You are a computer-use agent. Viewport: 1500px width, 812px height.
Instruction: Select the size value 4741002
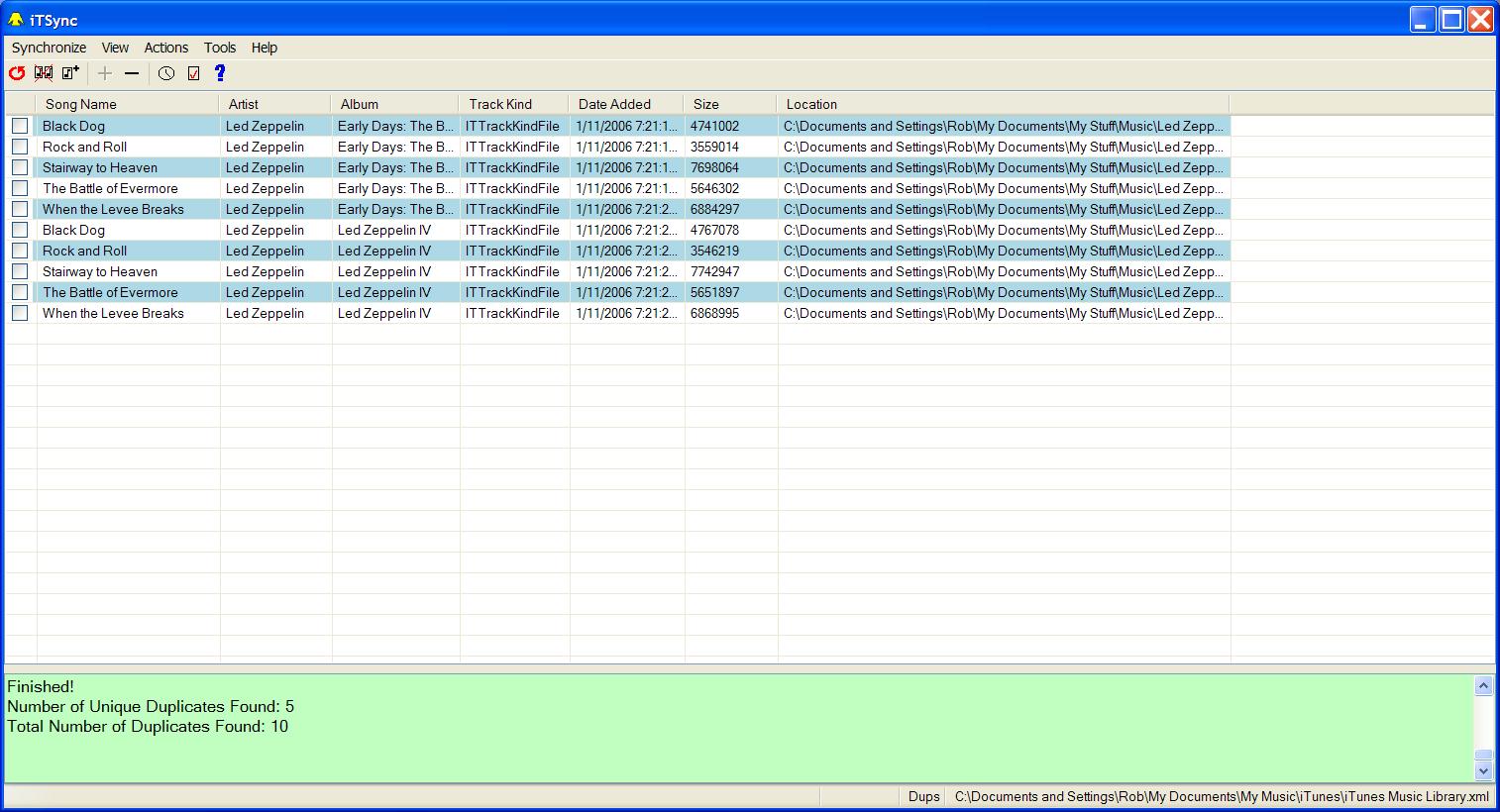pos(714,126)
